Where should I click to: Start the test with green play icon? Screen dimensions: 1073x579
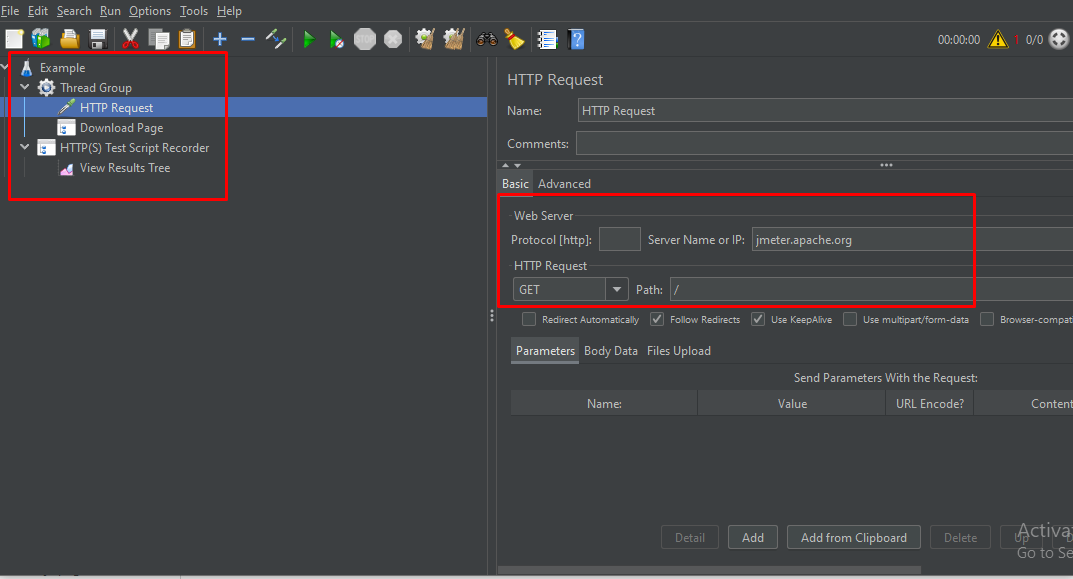pos(309,40)
